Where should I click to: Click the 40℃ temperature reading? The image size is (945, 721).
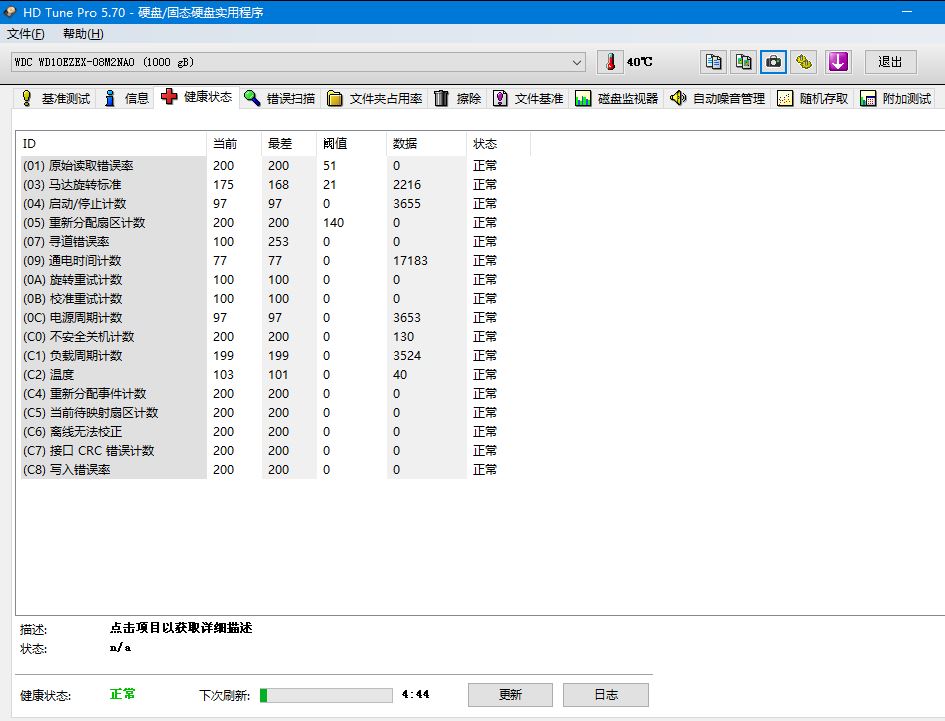pyautogui.click(x=639, y=61)
